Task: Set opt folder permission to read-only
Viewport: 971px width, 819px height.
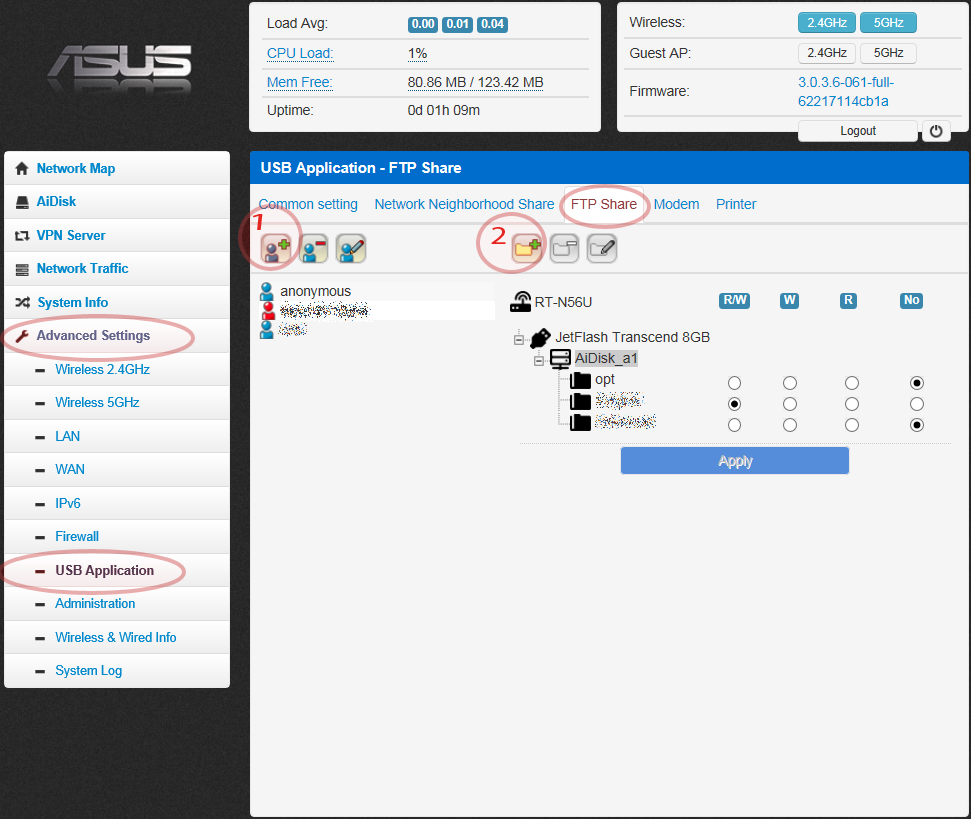Action: (851, 382)
